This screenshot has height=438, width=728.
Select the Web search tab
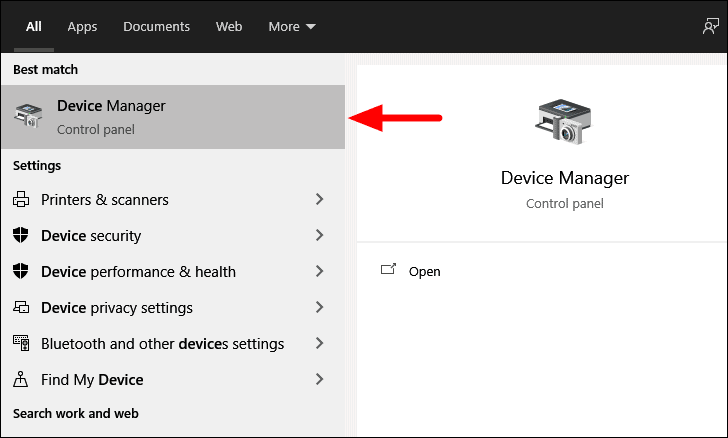pyautogui.click(x=229, y=26)
